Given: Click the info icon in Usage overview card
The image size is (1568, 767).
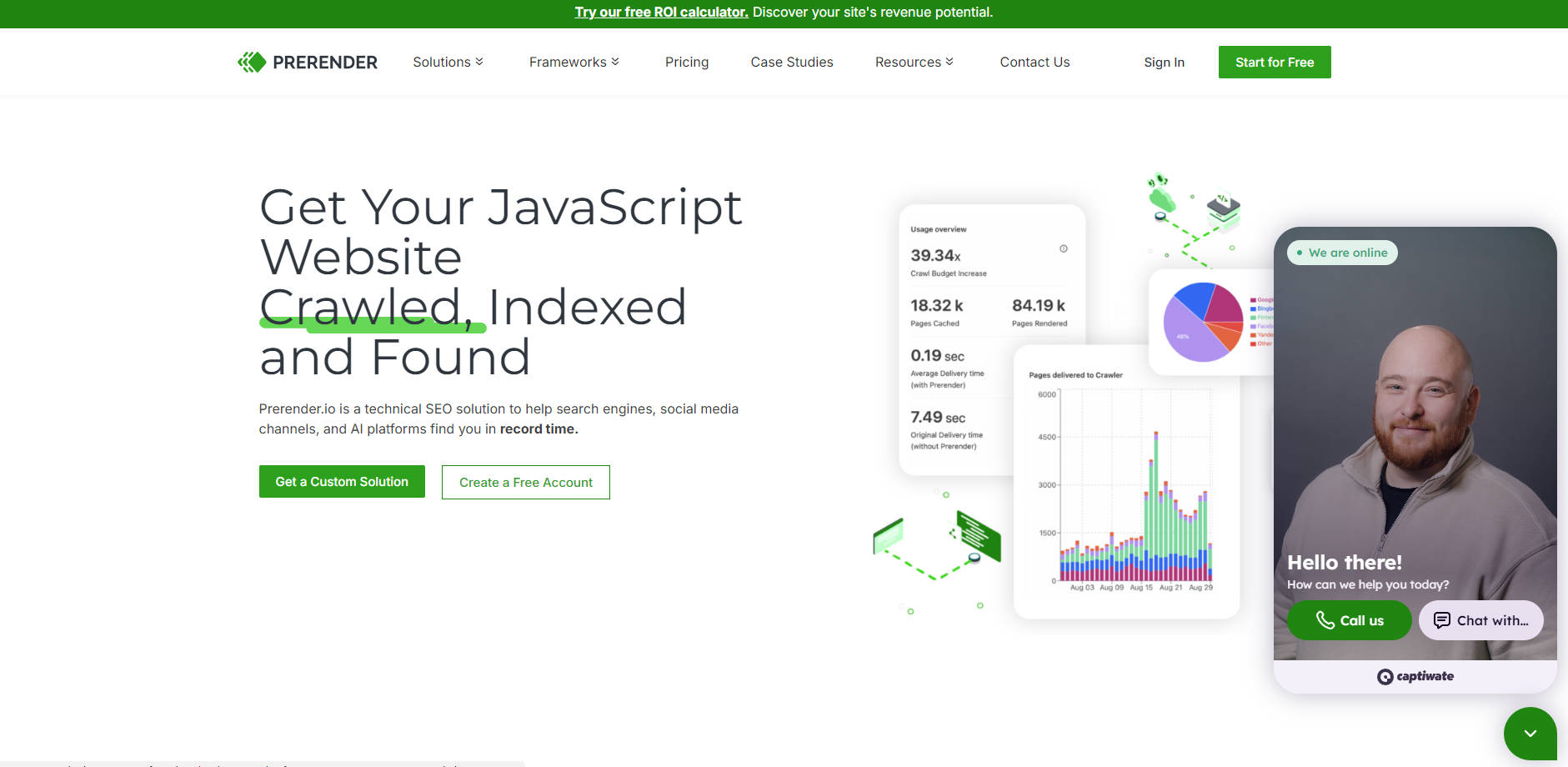Looking at the screenshot, I should click(x=1063, y=248).
